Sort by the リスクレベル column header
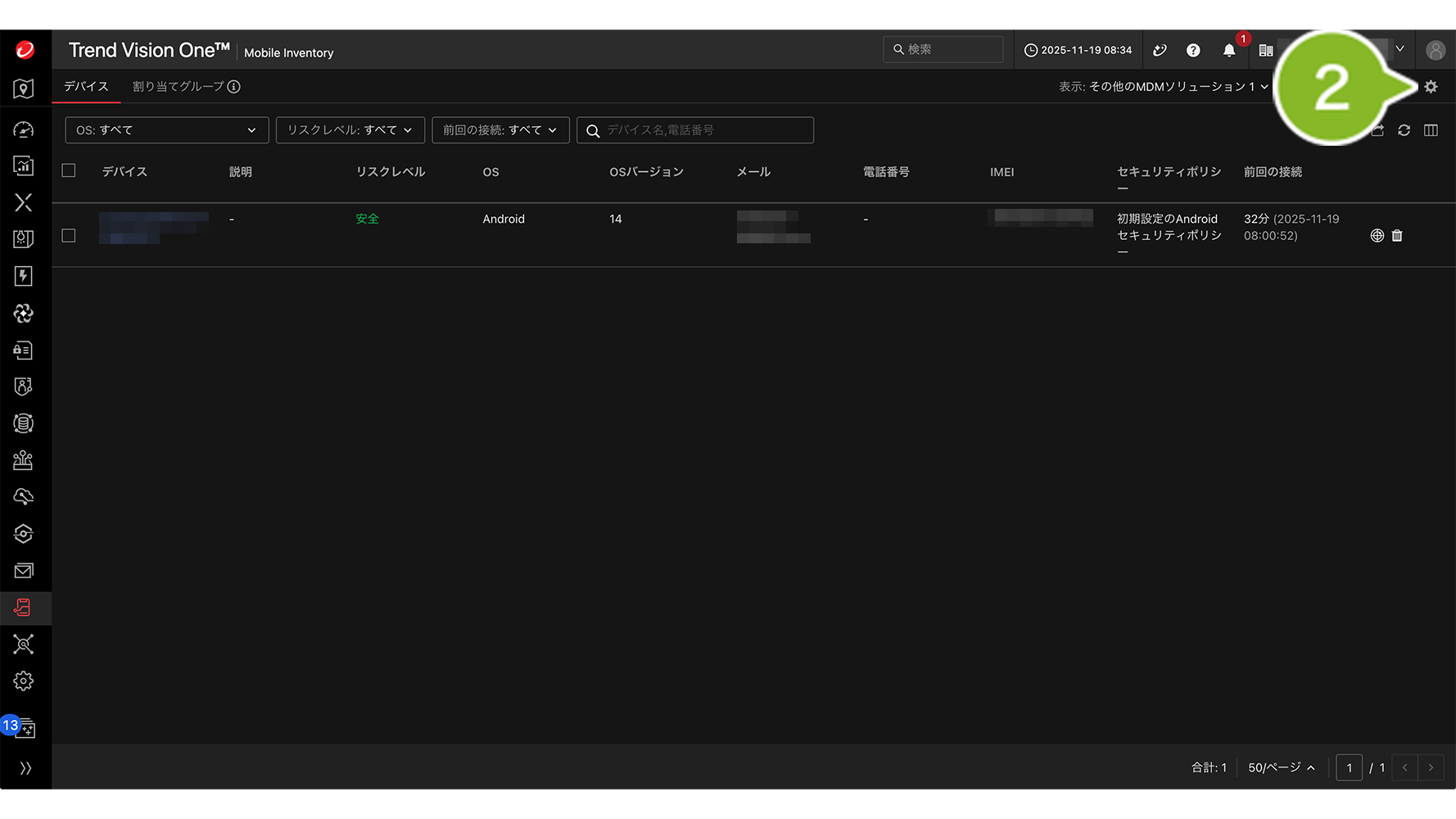Screen dimensions: 1456x819 tap(390, 172)
